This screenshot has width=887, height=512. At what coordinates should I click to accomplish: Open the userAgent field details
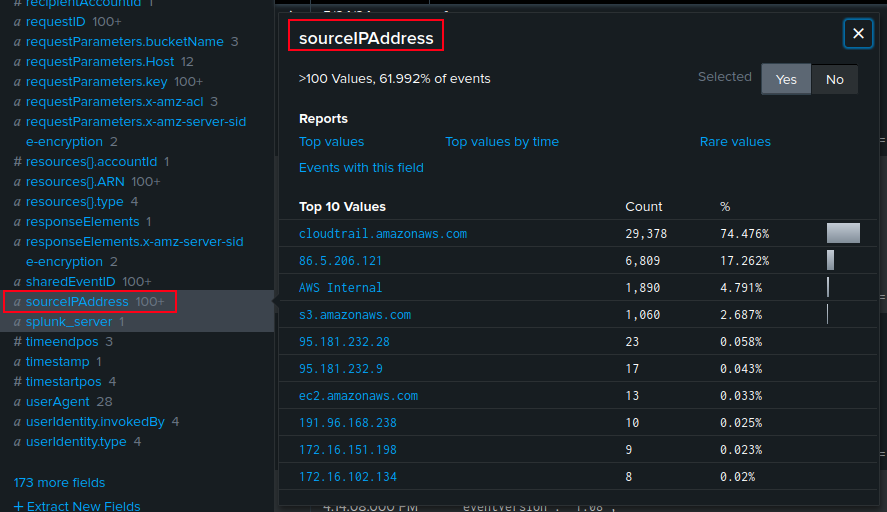click(56, 401)
